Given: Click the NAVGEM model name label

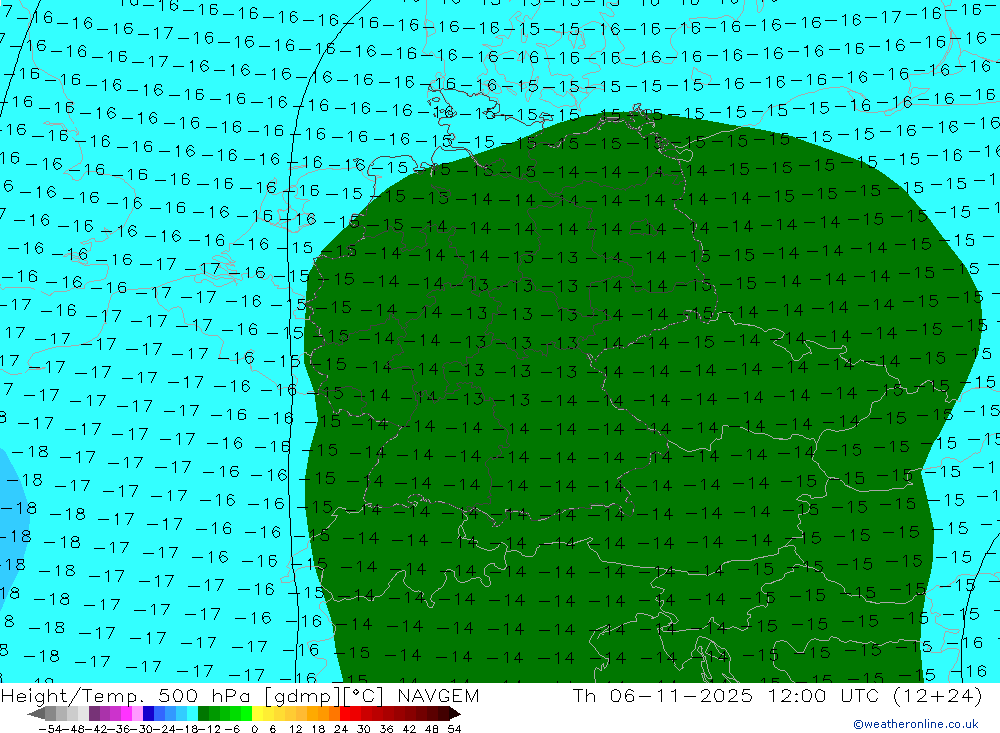Looking at the screenshot, I should (x=438, y=695).
